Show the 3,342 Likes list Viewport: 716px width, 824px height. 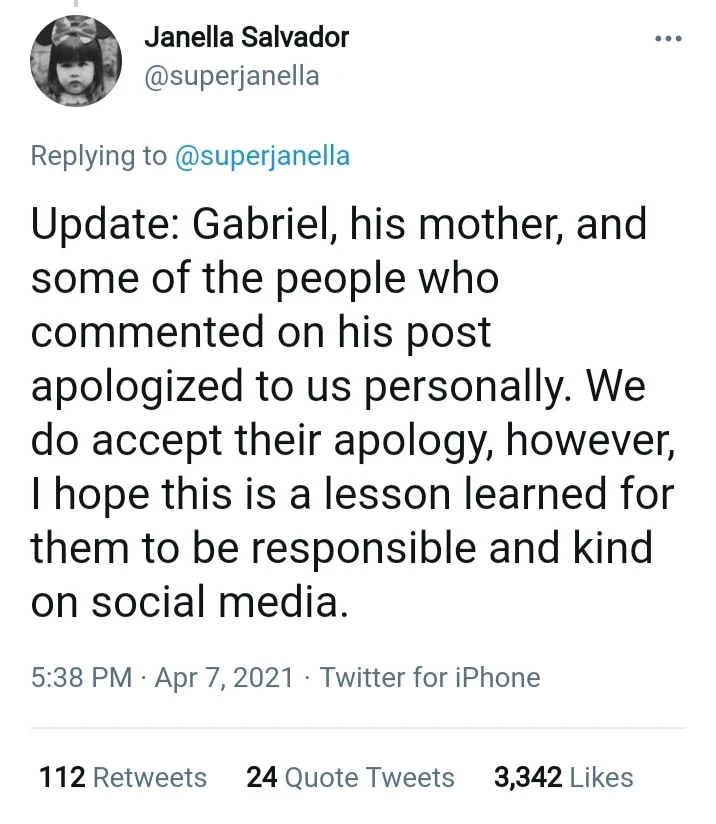(x=563, y=778)
